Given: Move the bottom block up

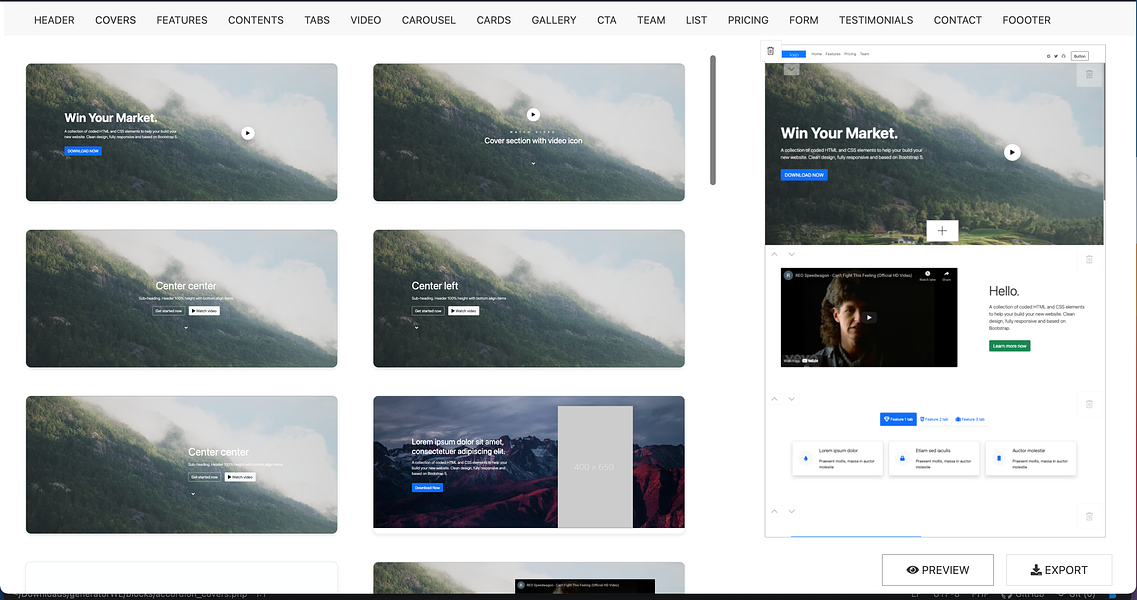Looking at the screenshot, I should pos(774,511).
